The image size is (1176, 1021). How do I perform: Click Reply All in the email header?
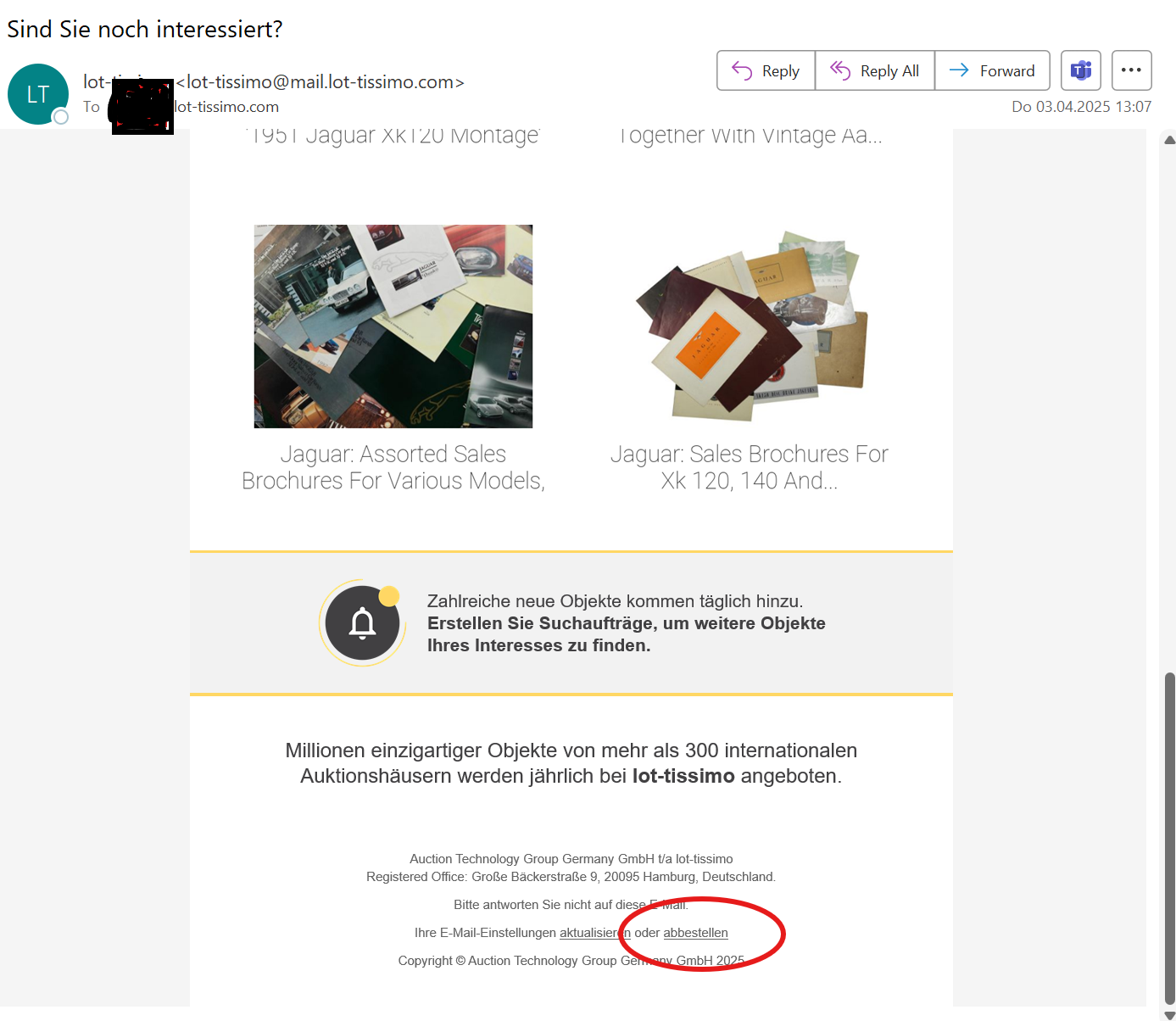tap(874, 70)
